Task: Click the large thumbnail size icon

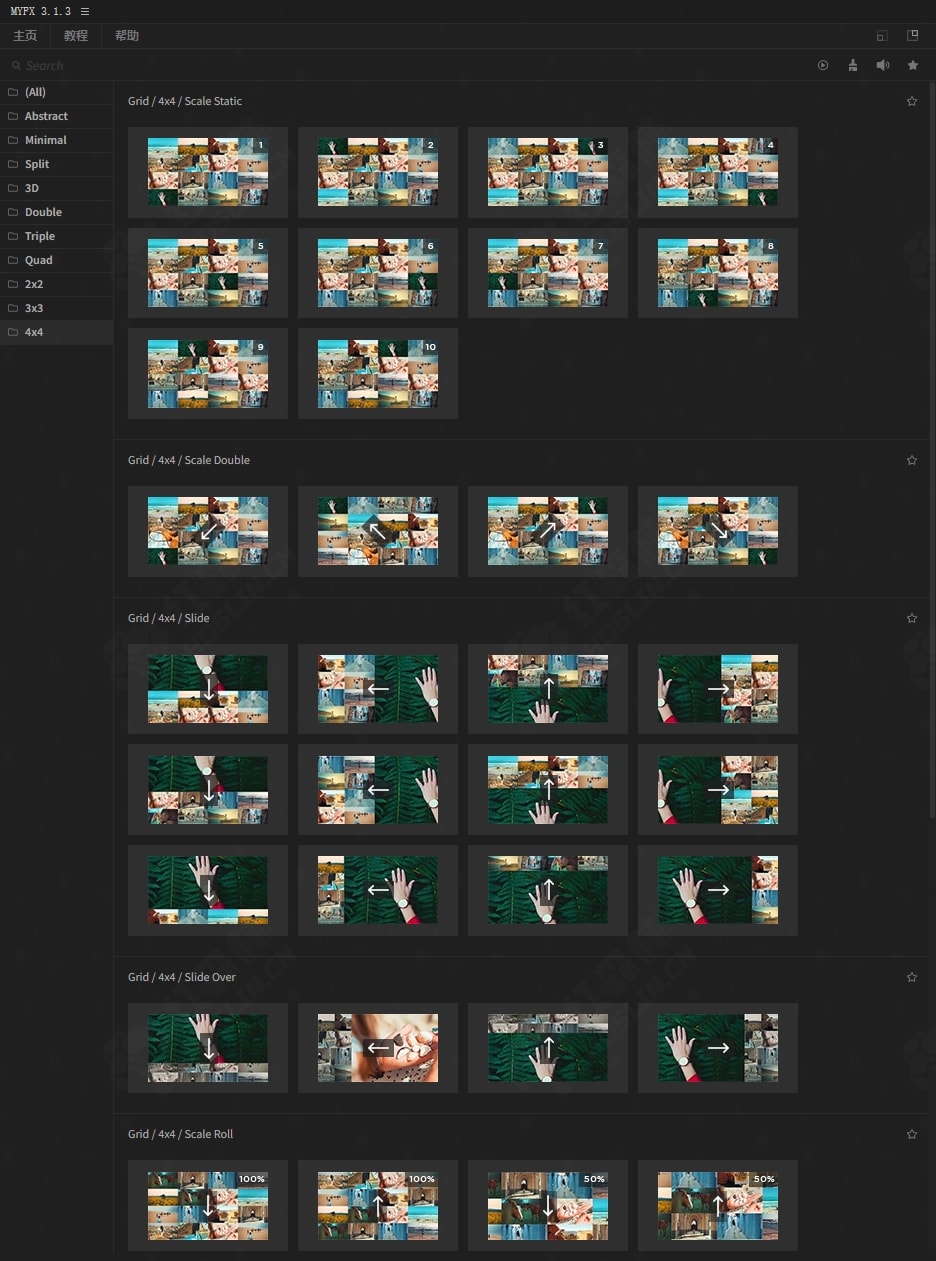Action: (912, 35)
